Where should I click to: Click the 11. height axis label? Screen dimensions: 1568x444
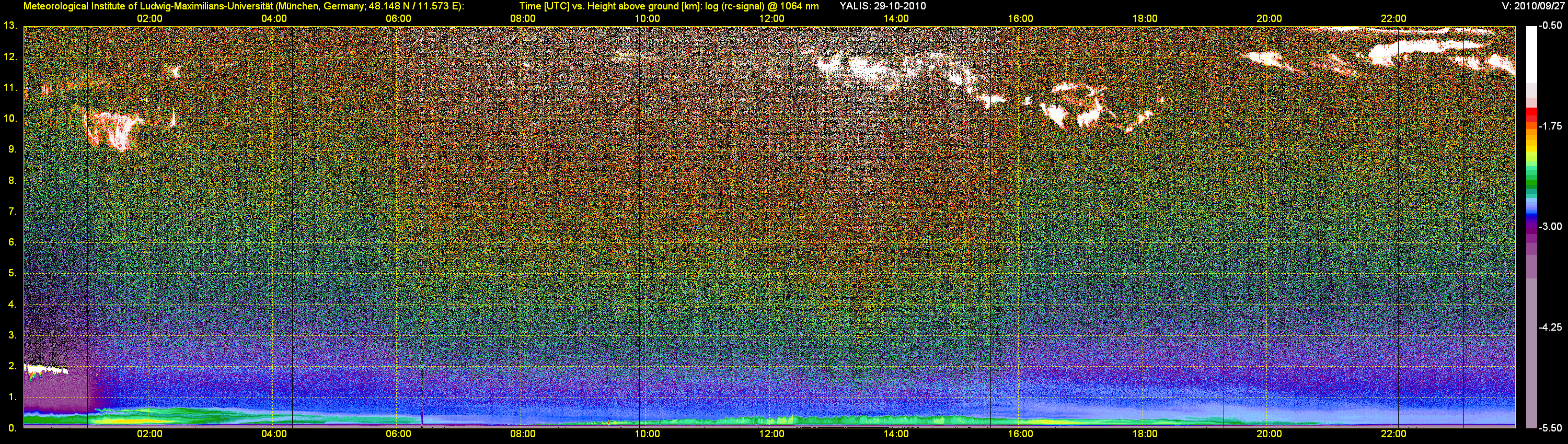click(10, 88)
